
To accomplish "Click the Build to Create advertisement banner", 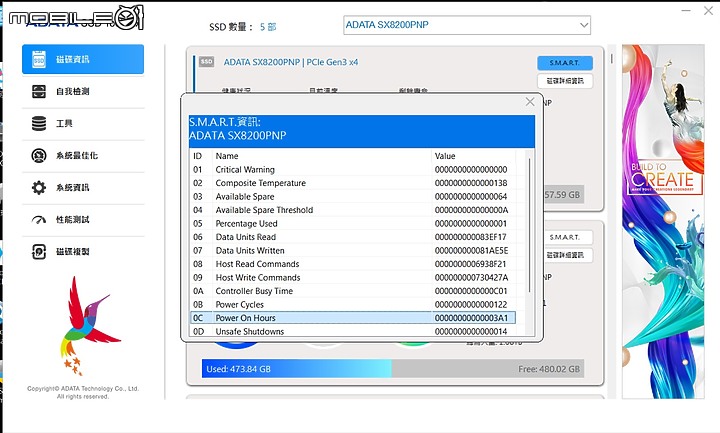I will pyautogui.click(x=663, y=221).
